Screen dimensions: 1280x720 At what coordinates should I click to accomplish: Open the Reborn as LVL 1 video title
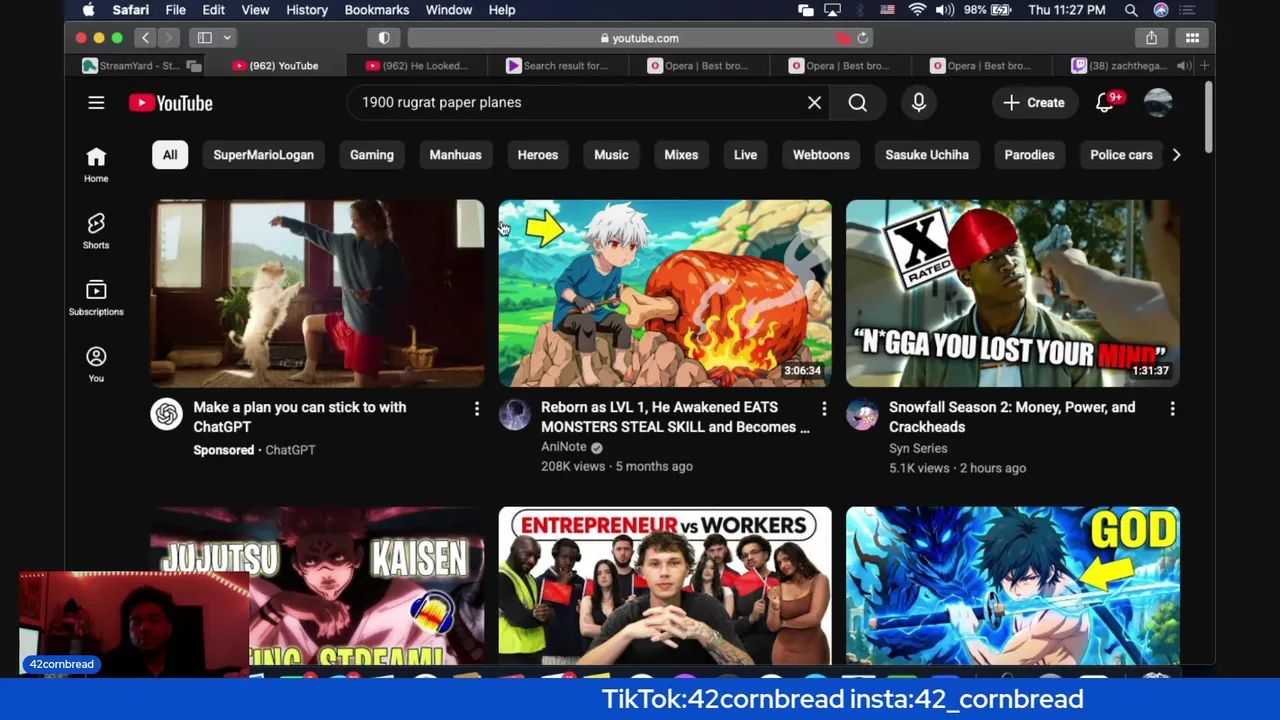(675, 417)
